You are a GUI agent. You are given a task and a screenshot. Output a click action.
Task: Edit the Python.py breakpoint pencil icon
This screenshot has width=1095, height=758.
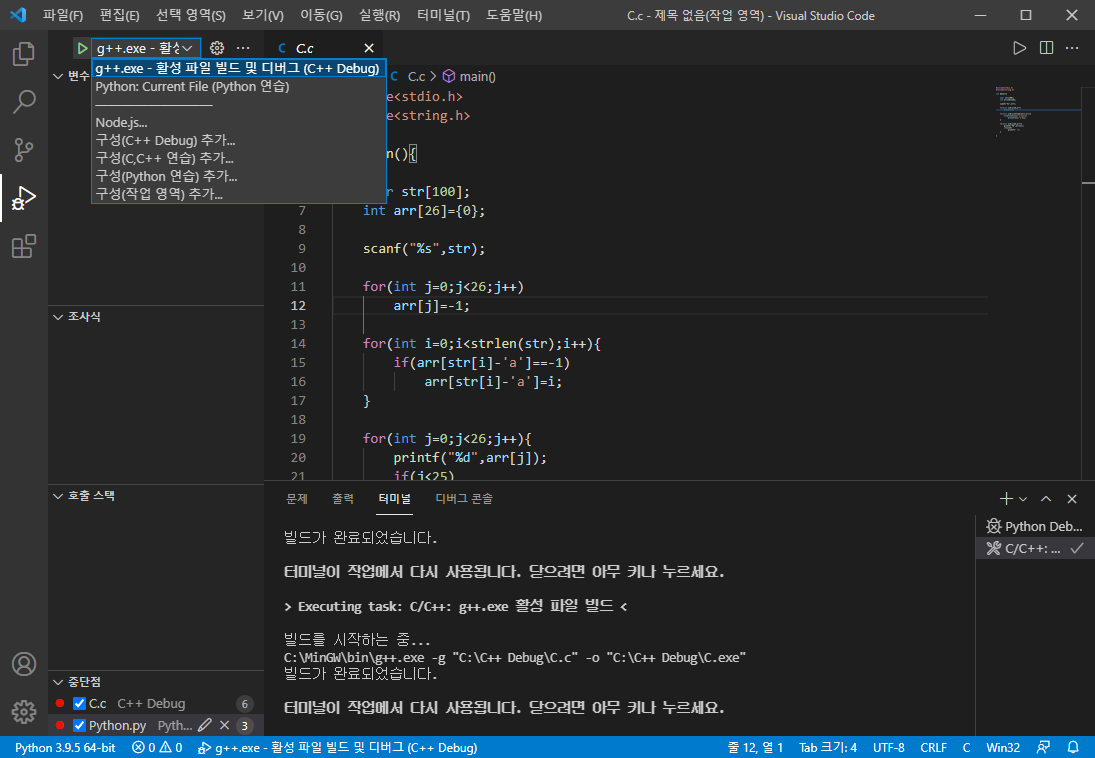205,725
